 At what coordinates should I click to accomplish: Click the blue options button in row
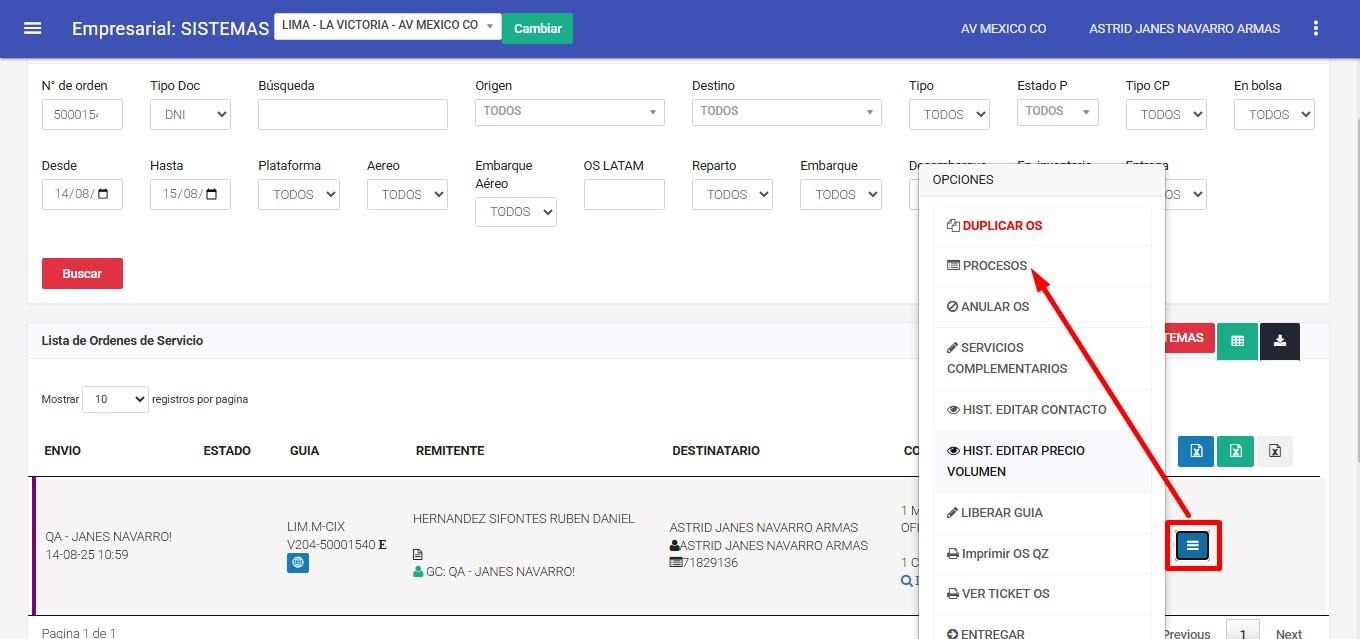(x=1192, y=545)
